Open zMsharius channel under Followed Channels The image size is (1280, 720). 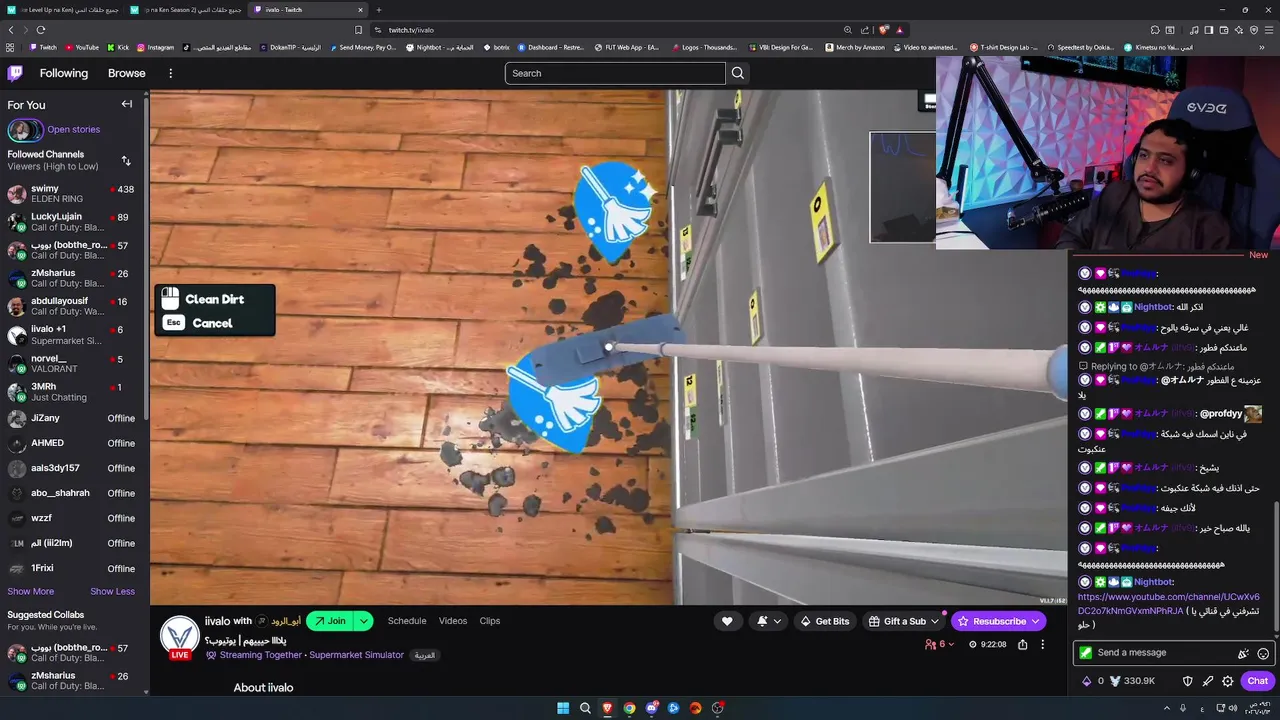point(72,278)
